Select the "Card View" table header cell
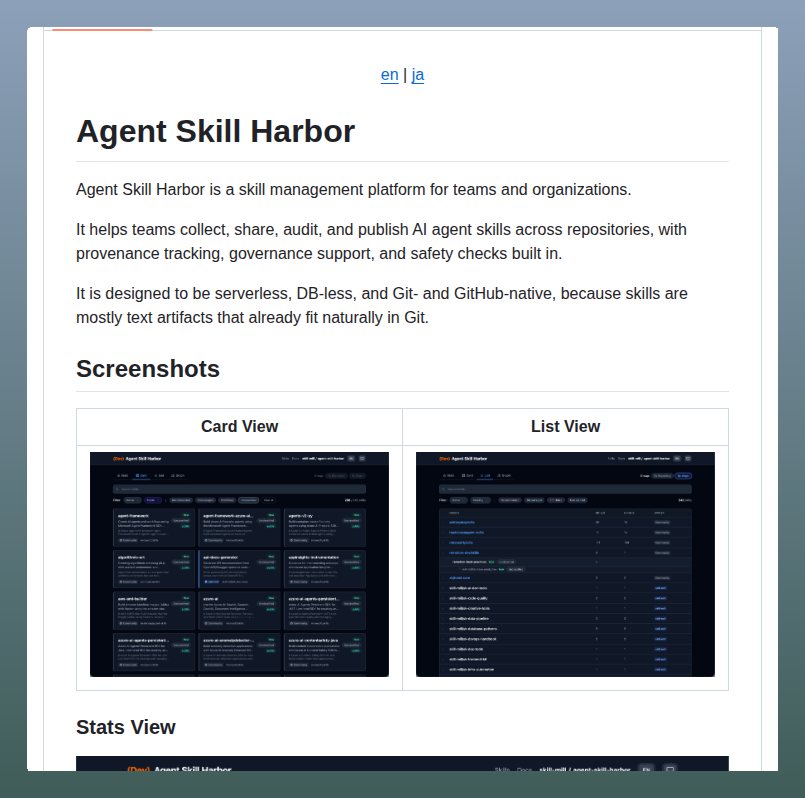 (x=239, y=427)
